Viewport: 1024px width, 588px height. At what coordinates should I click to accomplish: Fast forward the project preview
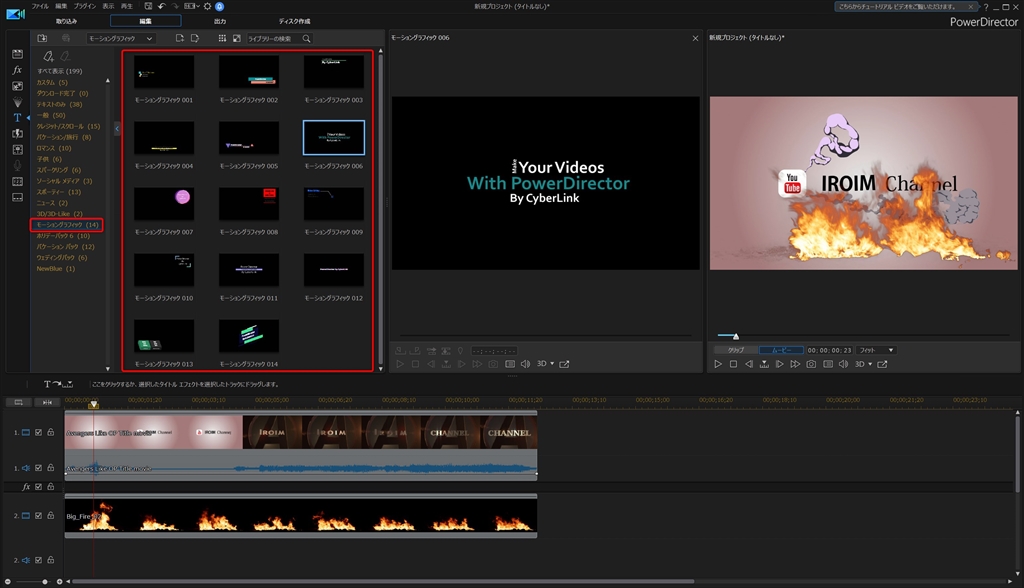point(795,364)
